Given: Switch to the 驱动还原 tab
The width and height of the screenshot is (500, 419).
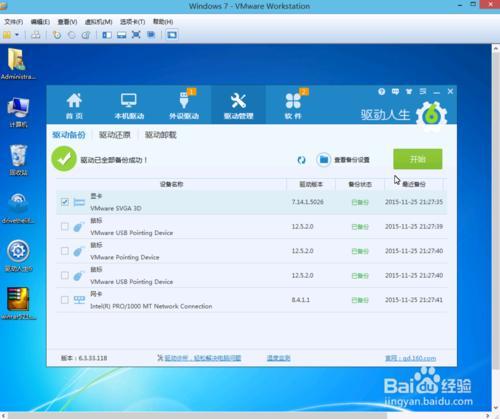Looking at the screenshot, I should click(115, 135).
